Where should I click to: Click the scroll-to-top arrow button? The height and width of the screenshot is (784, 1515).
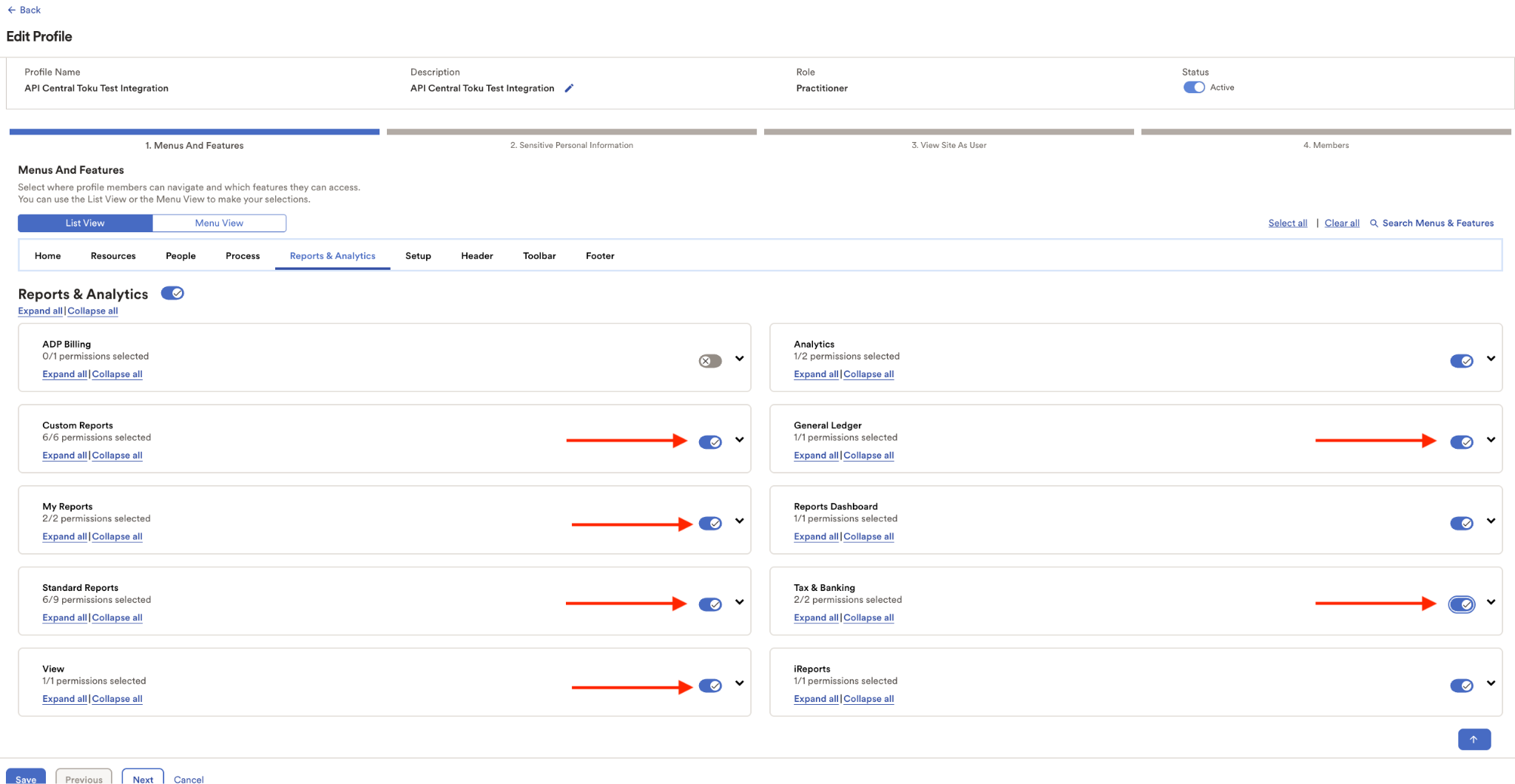1474,739
